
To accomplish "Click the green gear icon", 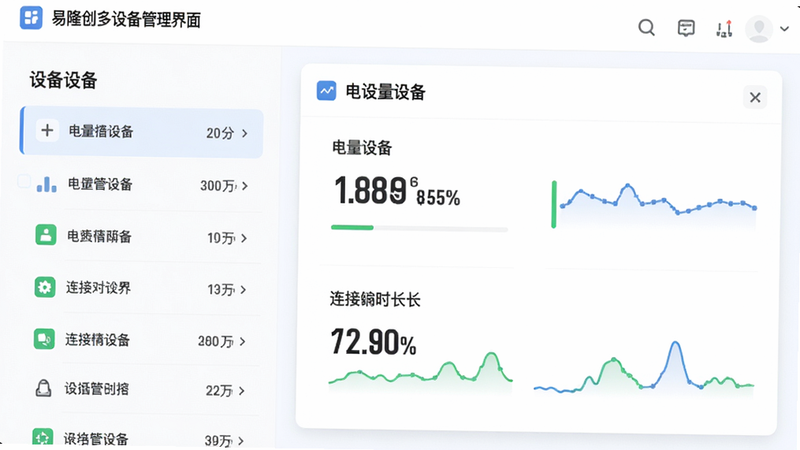I will [45, 287].
